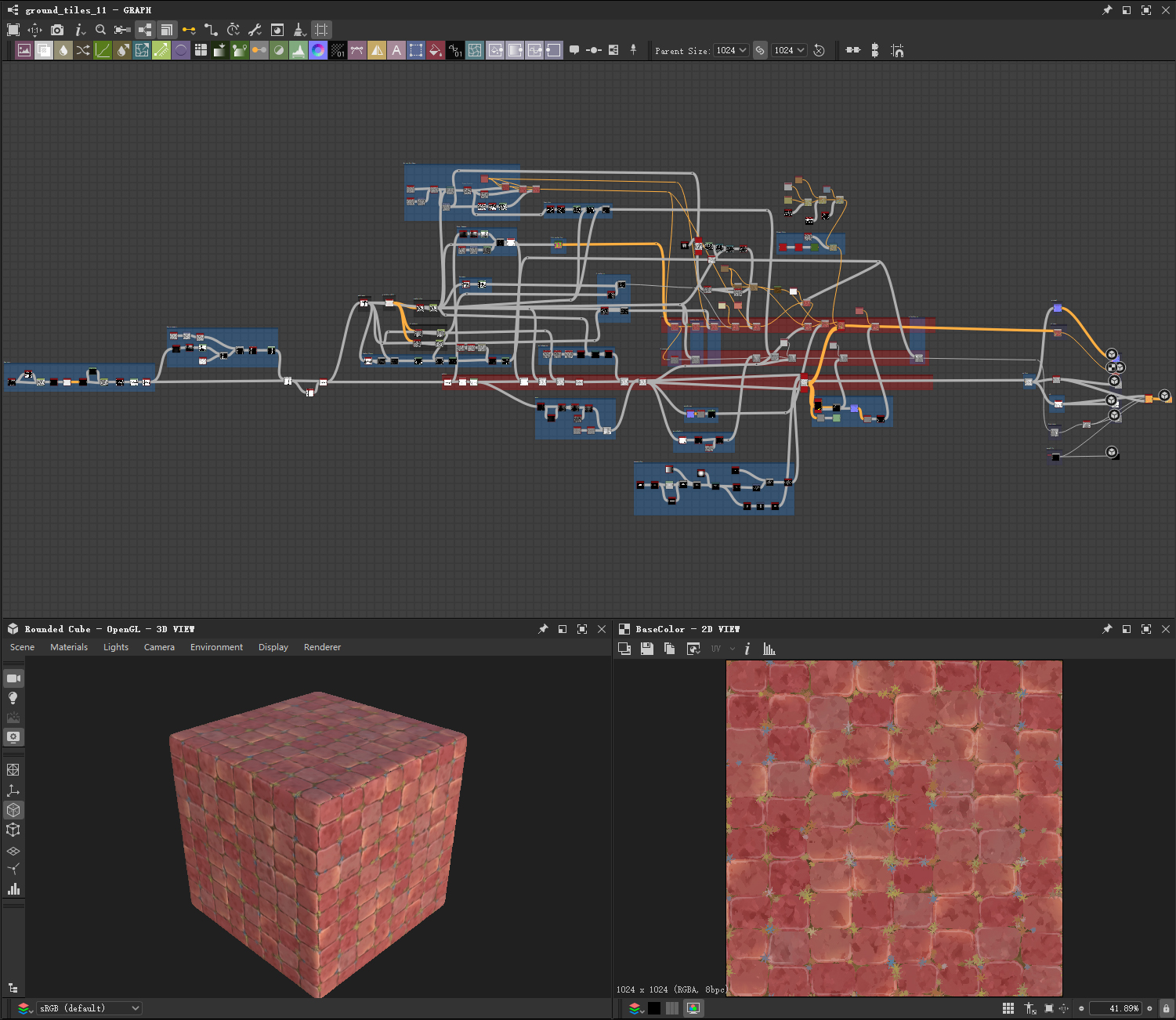Pin the graph panel
This screenshot has width=1176, height=1020.
point(1106,10)
